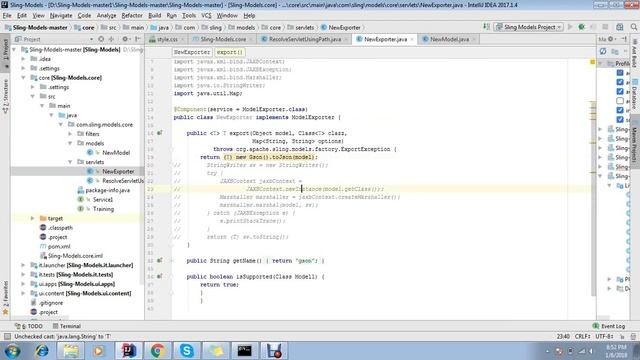Open the Event Log button
This screenshot has width=640, height=360.
[609, 326]
